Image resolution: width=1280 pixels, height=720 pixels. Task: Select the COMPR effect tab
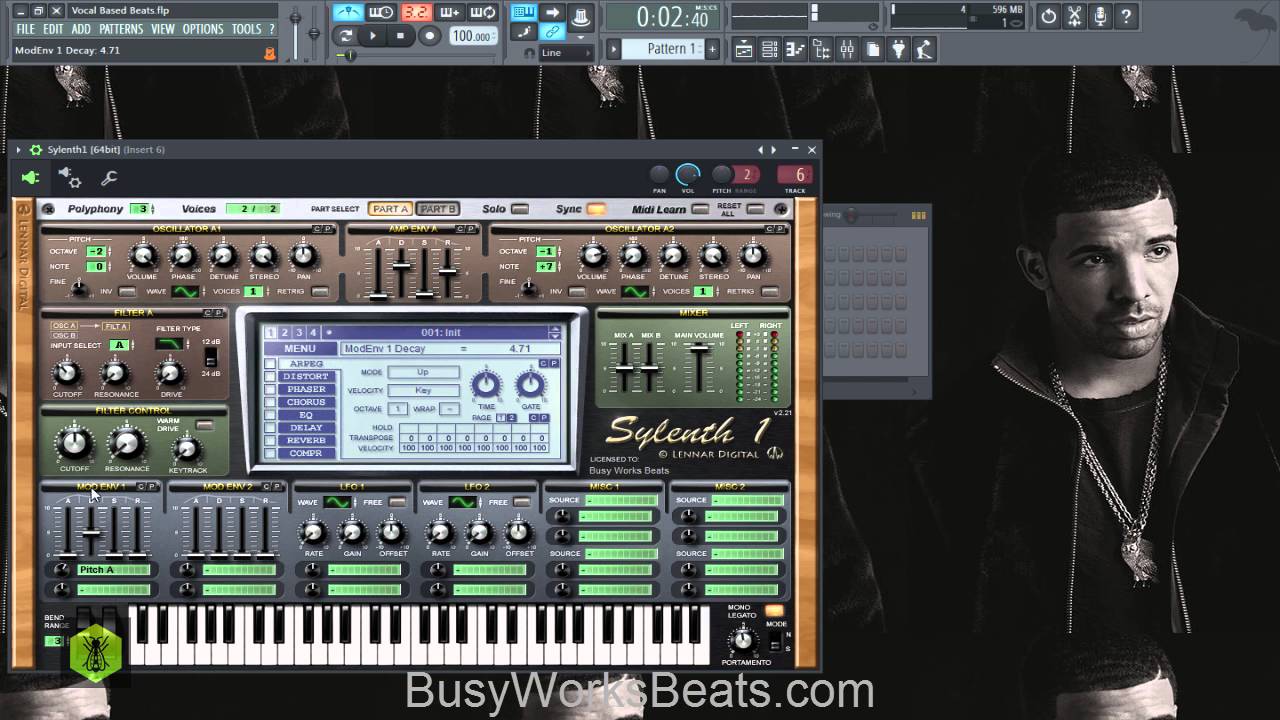click(x=306, y=453)
